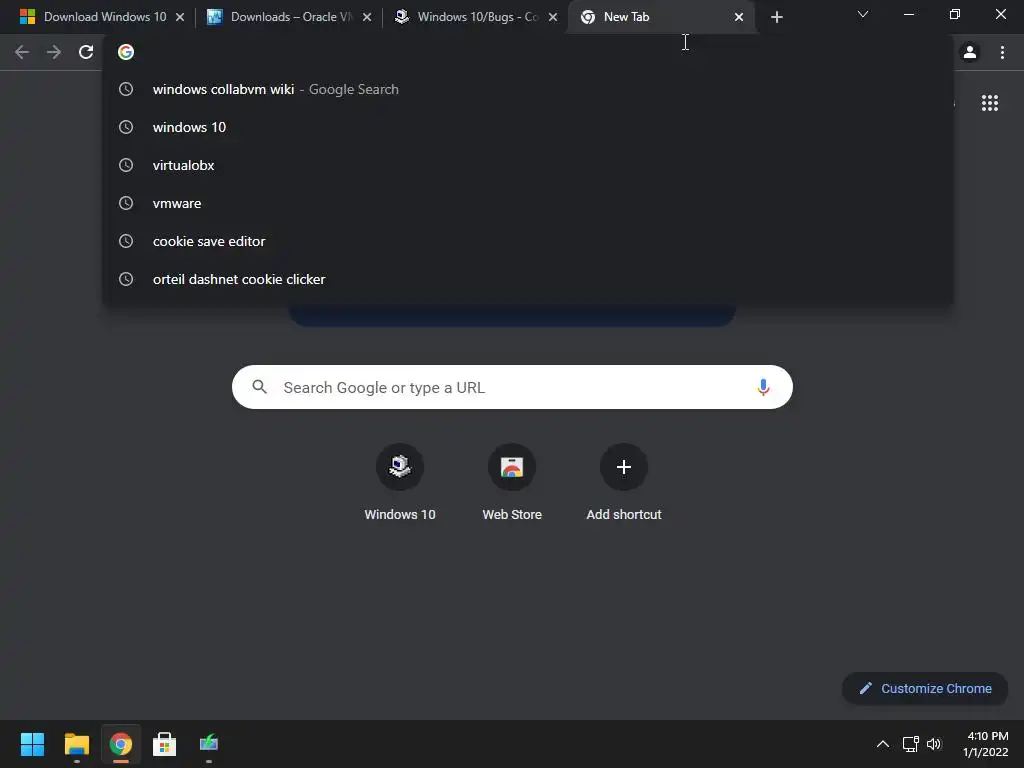1024x768 pixels.
Task: Show hidden tray icons chevron
Action: click(882, 744)
